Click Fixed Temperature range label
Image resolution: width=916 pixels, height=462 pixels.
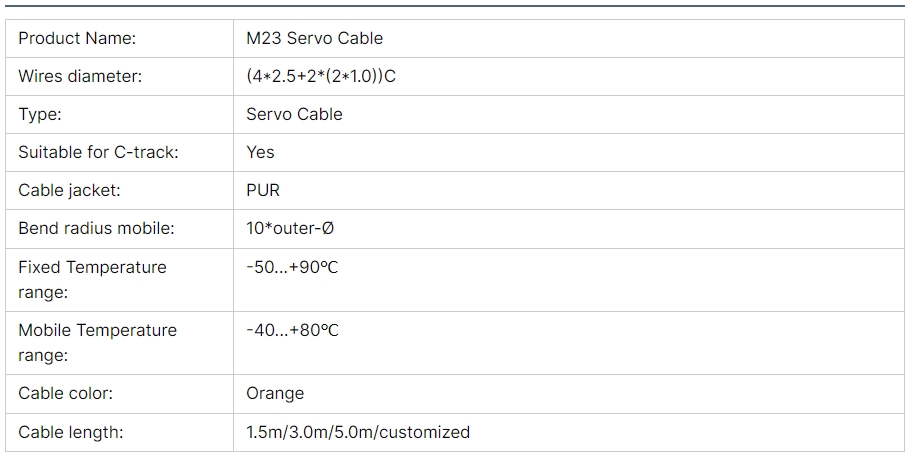(x=92, y=280)
